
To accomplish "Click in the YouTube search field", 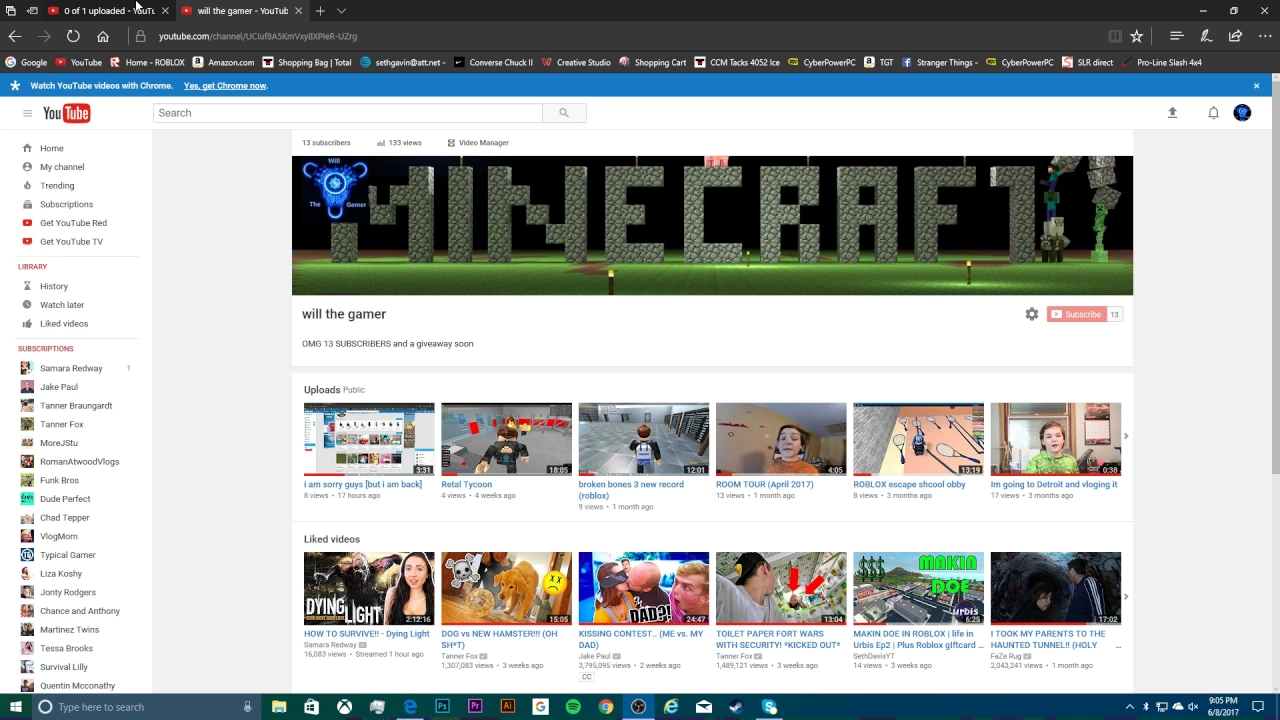I will click(x=348, y=113).
